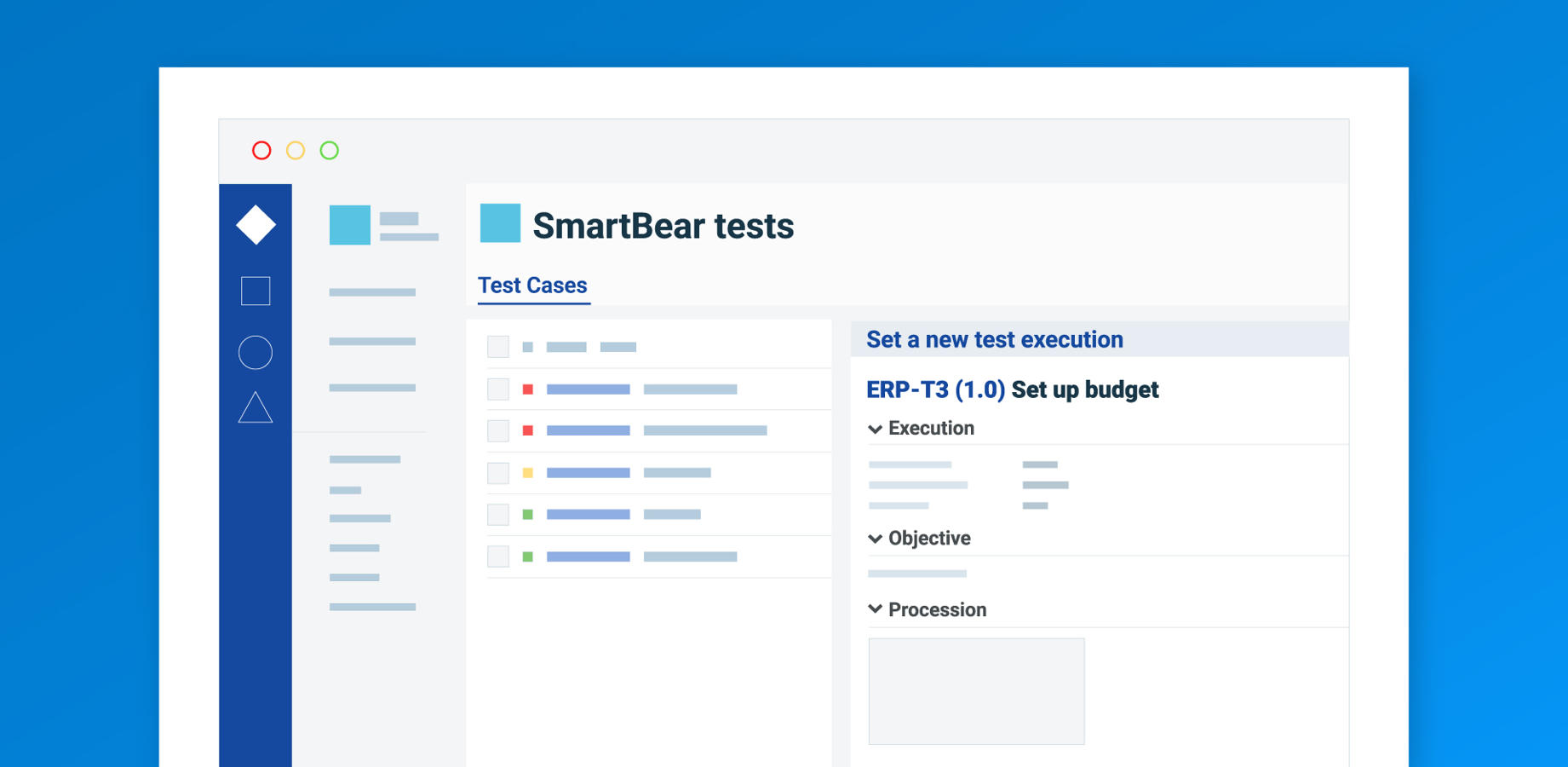Click the white diamond icon in the blue sidebar
The image size is (1568, 767).
coord(256,225)
